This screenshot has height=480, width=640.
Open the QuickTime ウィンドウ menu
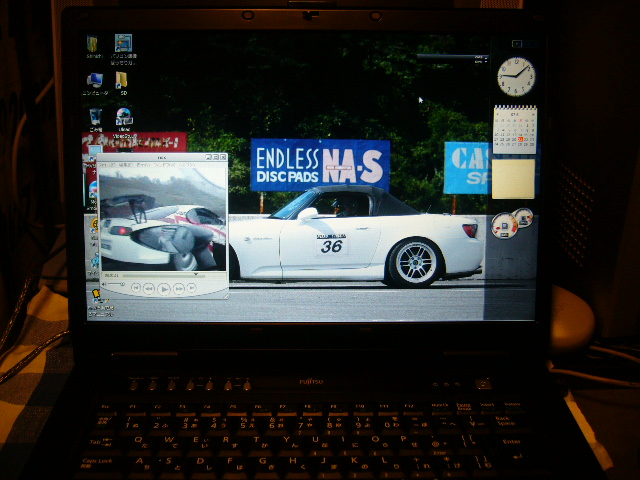165,164
